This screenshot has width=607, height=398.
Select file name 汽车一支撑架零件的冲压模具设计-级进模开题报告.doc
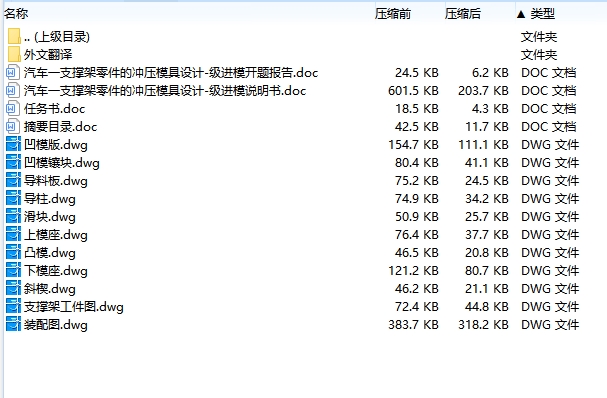(x=171, y=72)
